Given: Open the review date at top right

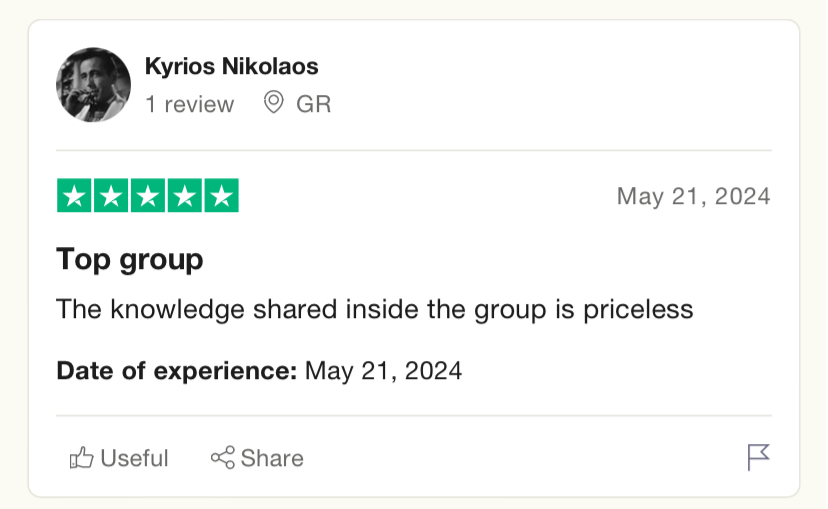Looking at the screenshot, I should coord(694,196).
